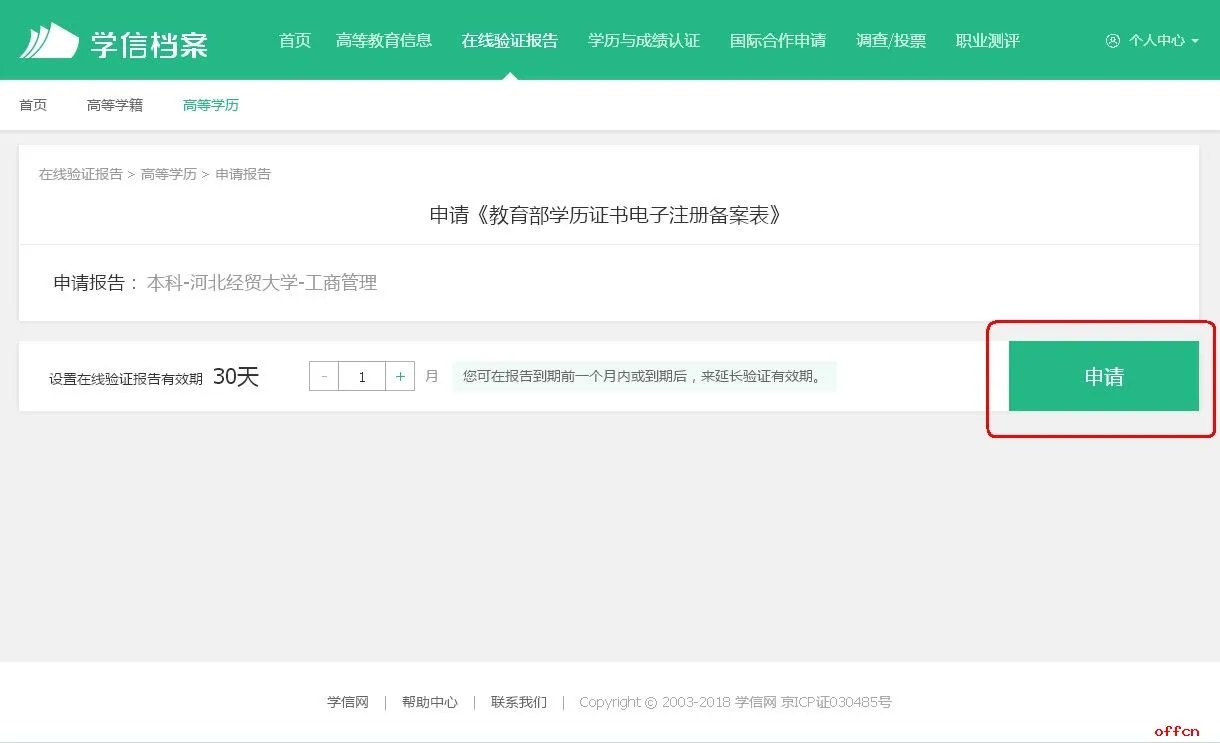The image size is (1220, 743).
Task: Click the validity months input field showing 1
Action: click(x=362, y=376)
